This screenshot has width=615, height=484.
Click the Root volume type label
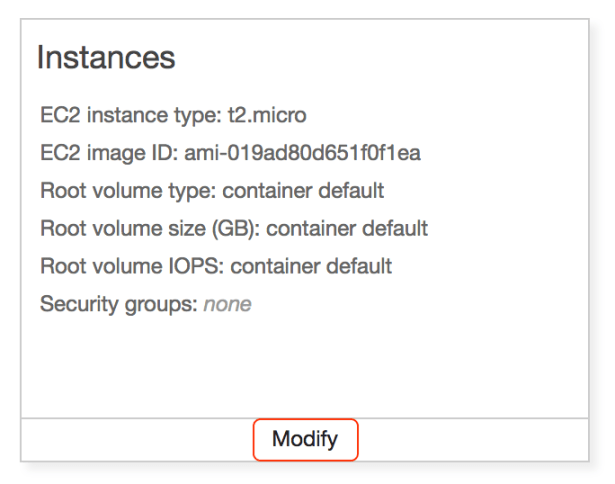coord(127,191)
